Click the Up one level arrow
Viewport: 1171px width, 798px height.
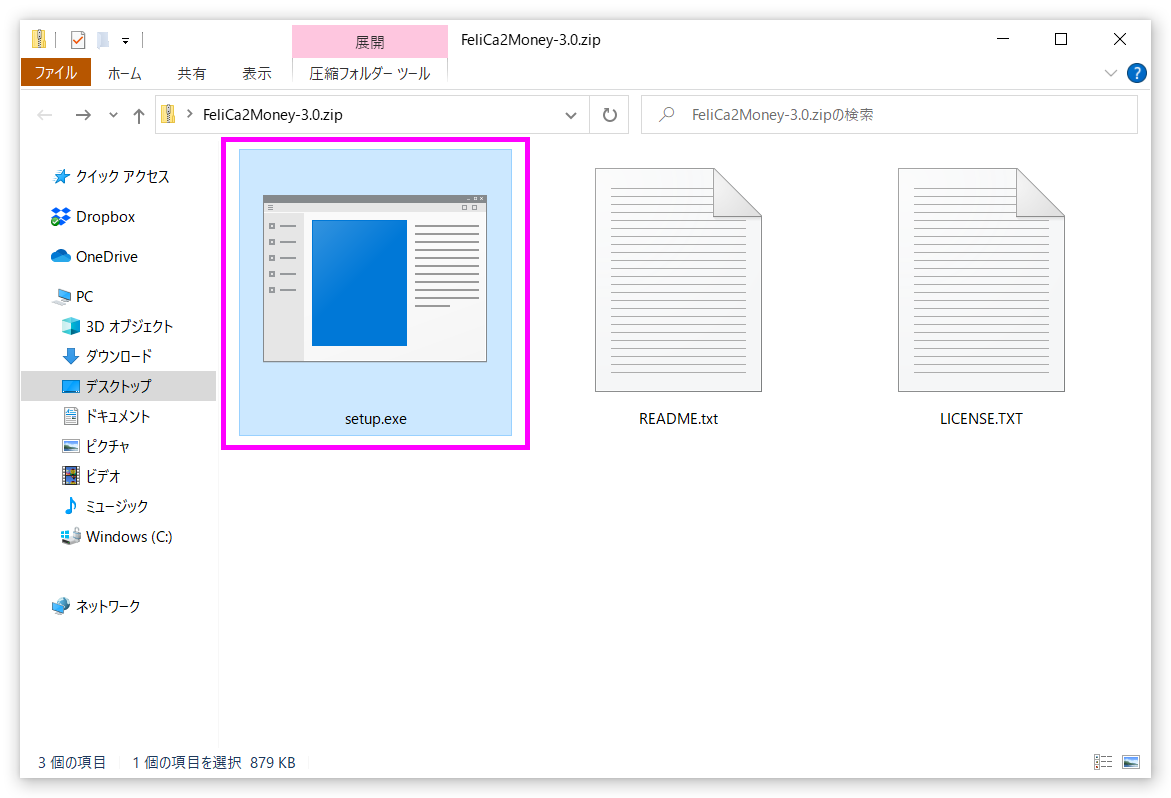tap(139, 115)
